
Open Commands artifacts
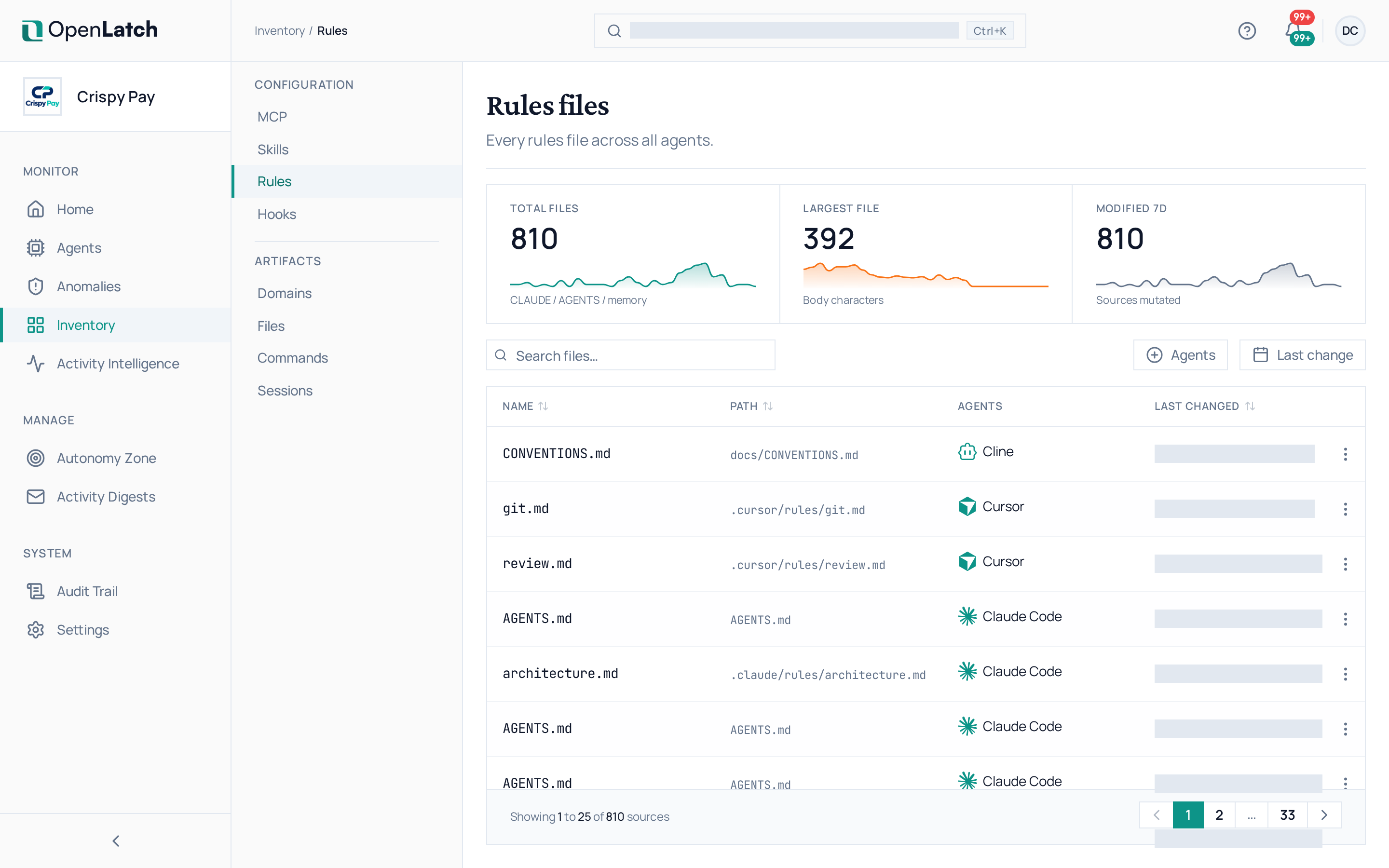(x=347, y=358)
